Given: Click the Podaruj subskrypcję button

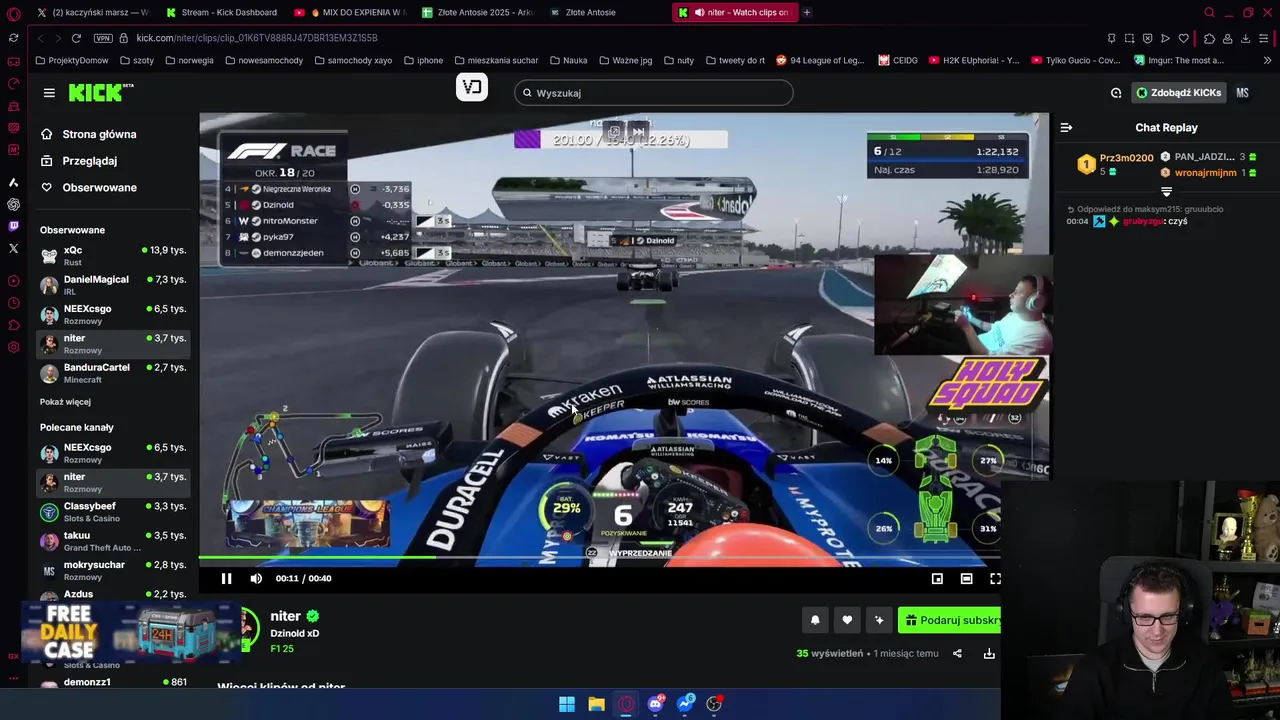Looking at the screenshot, I should coord(950,620).
